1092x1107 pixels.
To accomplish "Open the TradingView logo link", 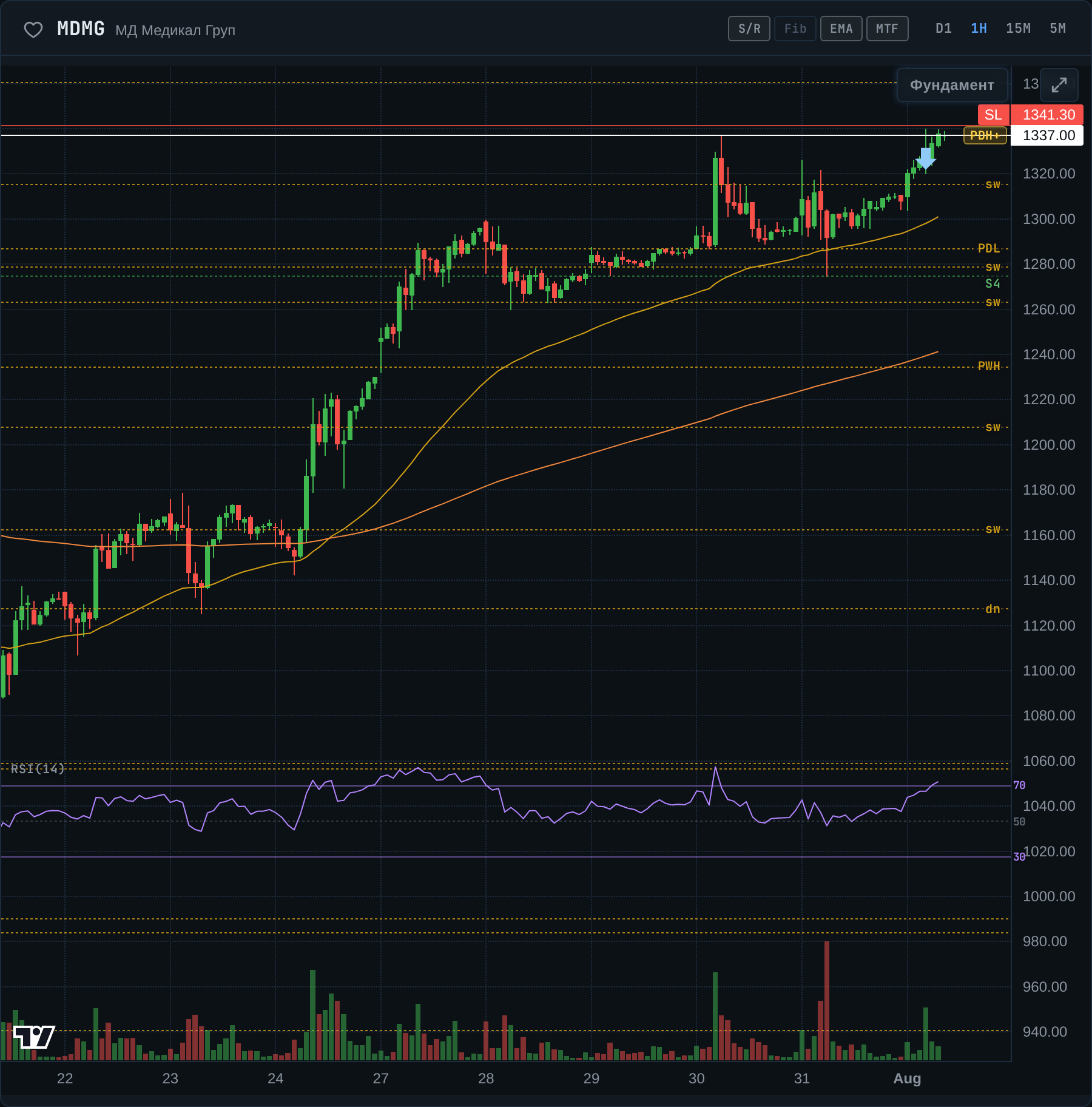I will (34, 1037).
